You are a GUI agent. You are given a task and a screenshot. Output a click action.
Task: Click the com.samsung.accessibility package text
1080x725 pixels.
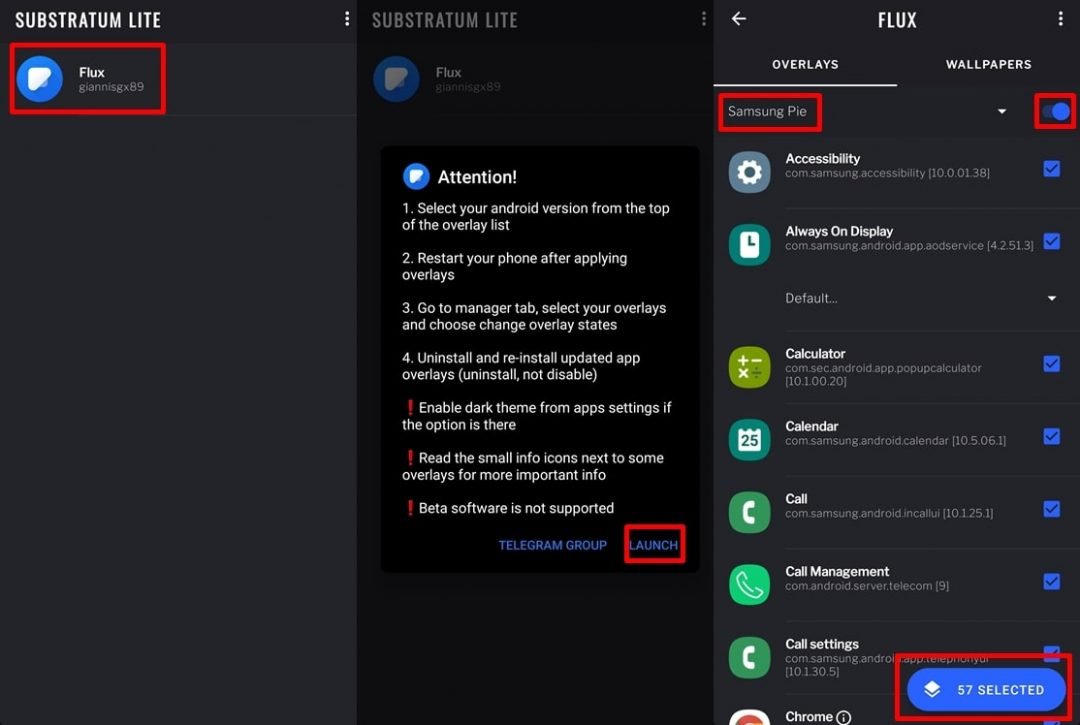pyautogui.click(x=887, y=173)
